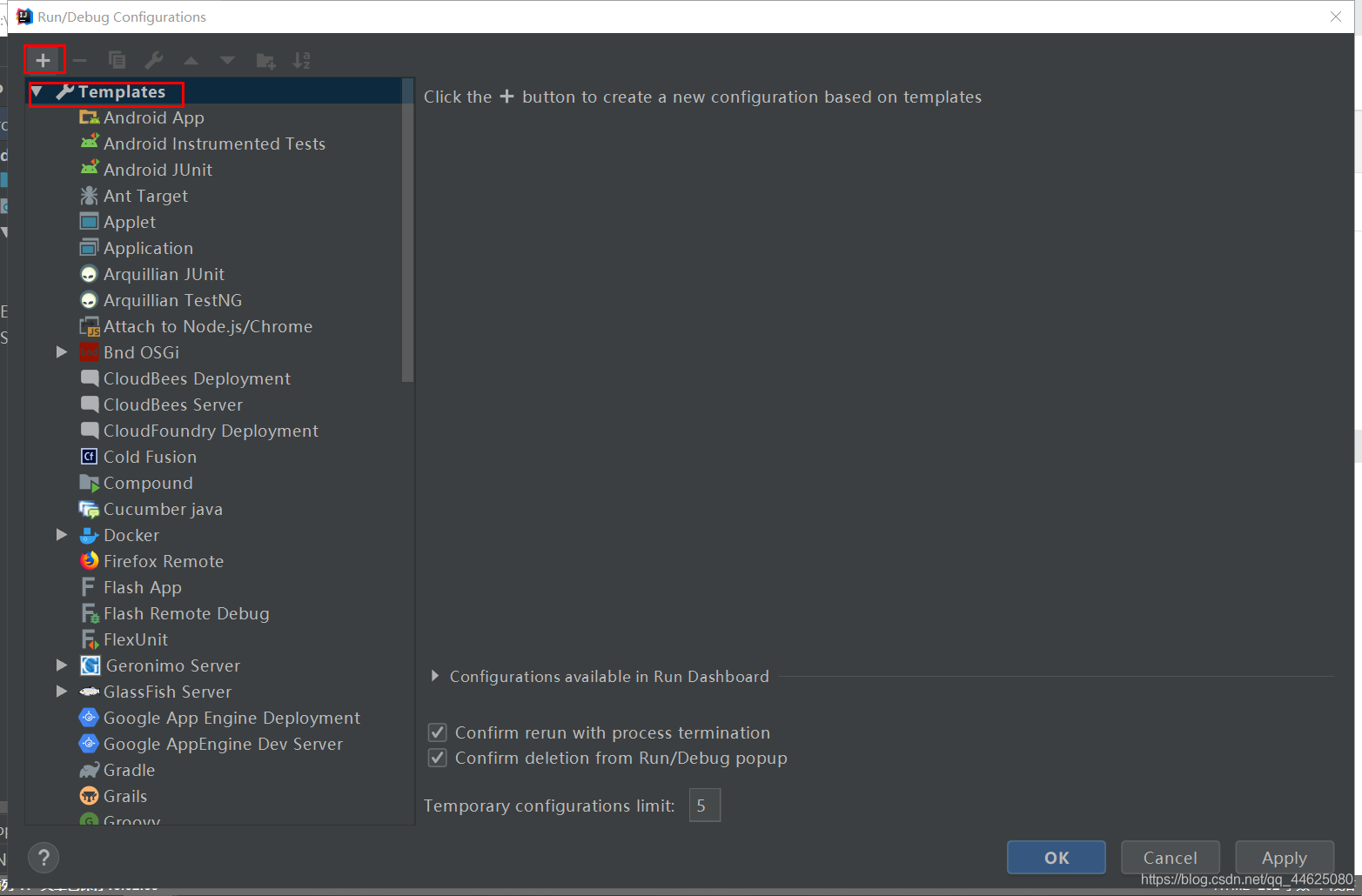
Task: Collapse the Templates tree node
Action: pos(37,91)
